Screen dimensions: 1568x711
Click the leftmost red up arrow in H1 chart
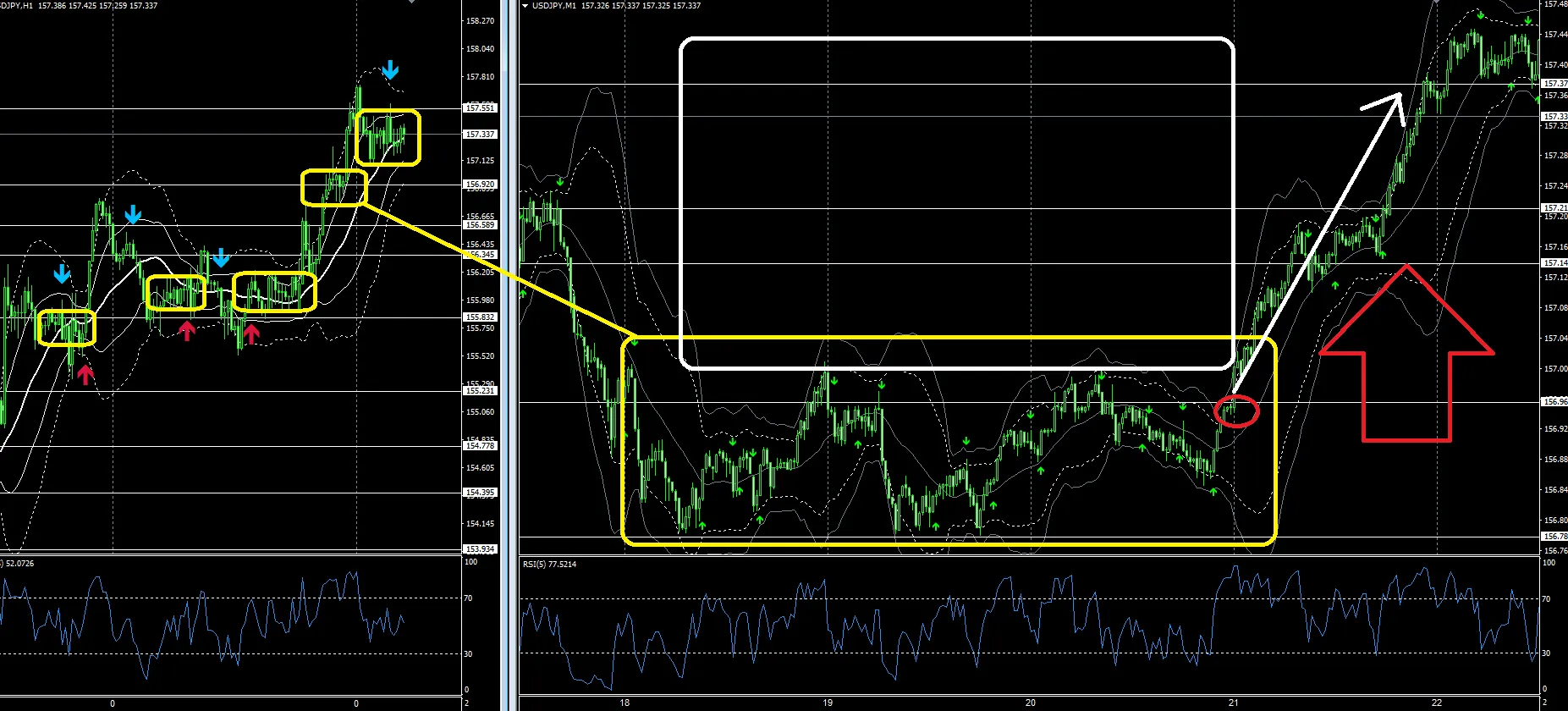[85, 373]
